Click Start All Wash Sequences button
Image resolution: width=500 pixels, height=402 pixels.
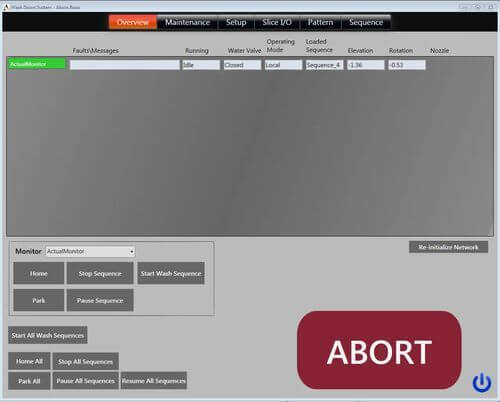click(48, 335)
